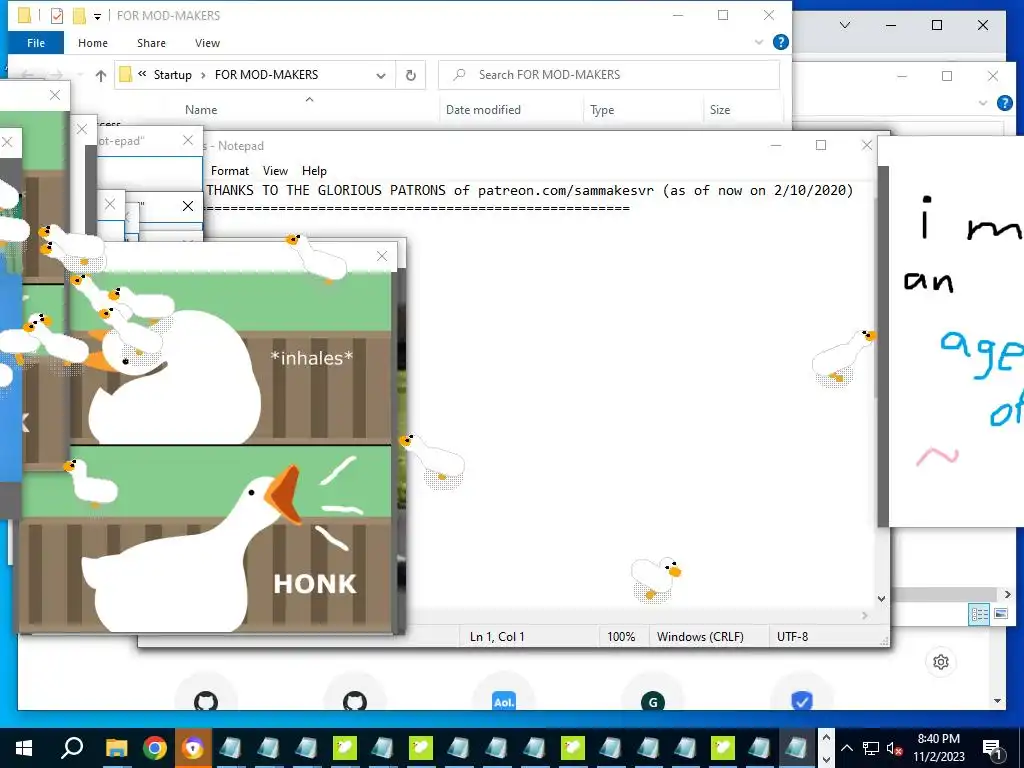Image resolution: width=1024 pixels, height=768 pixels.
Task: Sort files by the Type column
Action: pyautogui.click(x=602, y=110)
